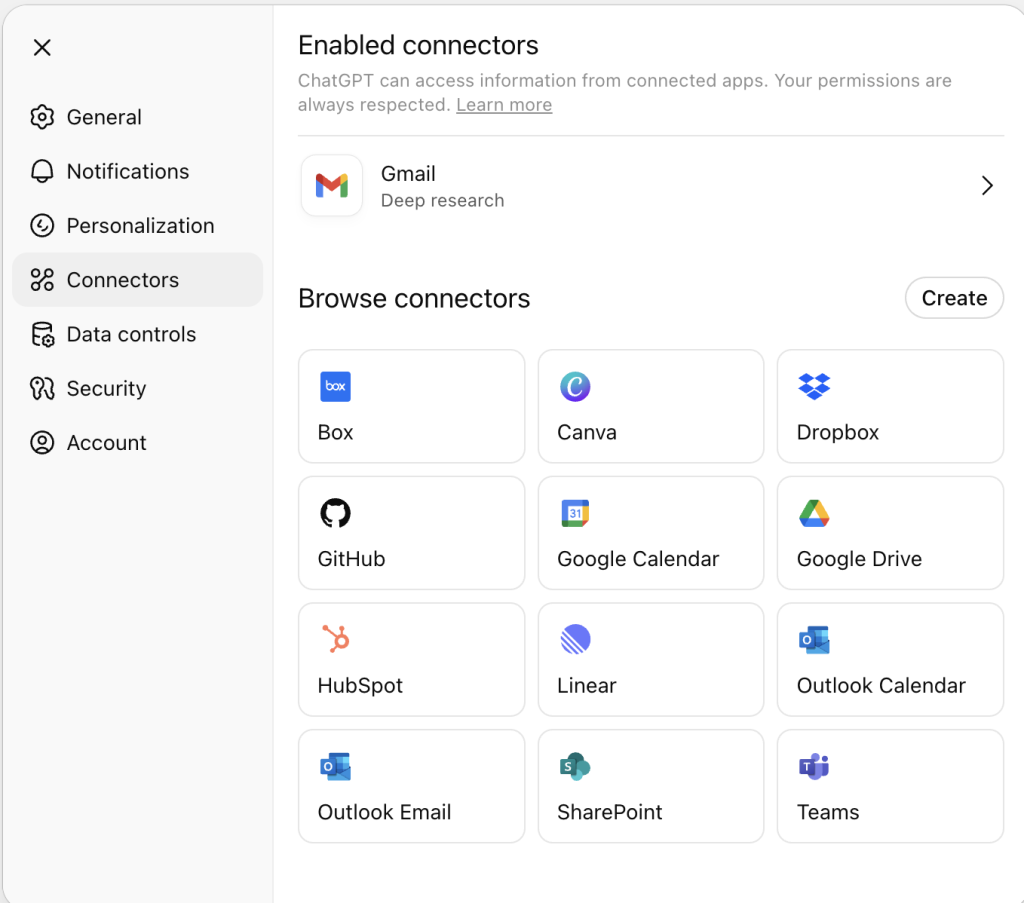Click the Google Drive triangle icon
This screenshot has height=903, width=1024.
click(814, 513)
